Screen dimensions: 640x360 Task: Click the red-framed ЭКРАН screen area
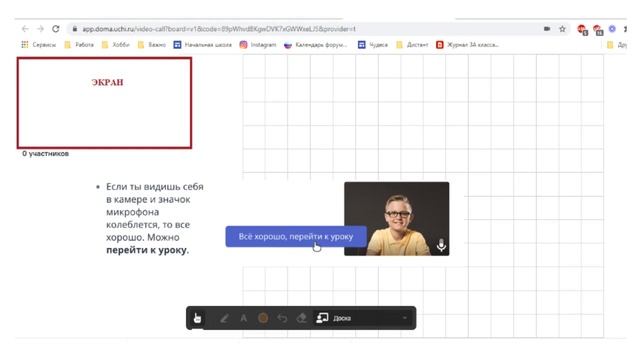click(104, 103)
